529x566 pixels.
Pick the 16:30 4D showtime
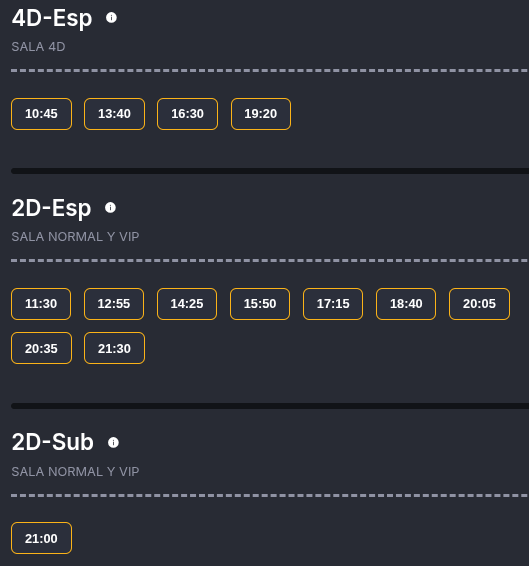[187, 114]
